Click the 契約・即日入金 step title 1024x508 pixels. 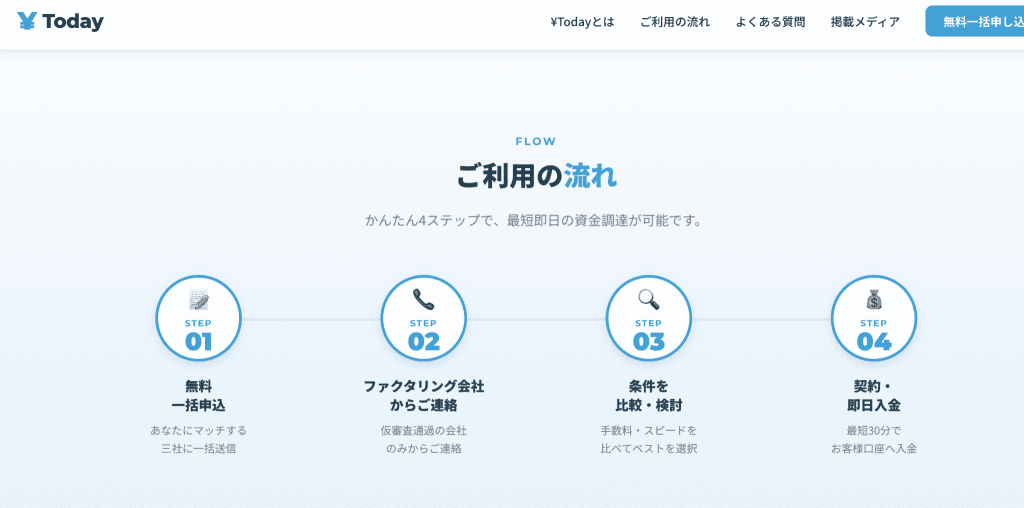coord(874,396)
